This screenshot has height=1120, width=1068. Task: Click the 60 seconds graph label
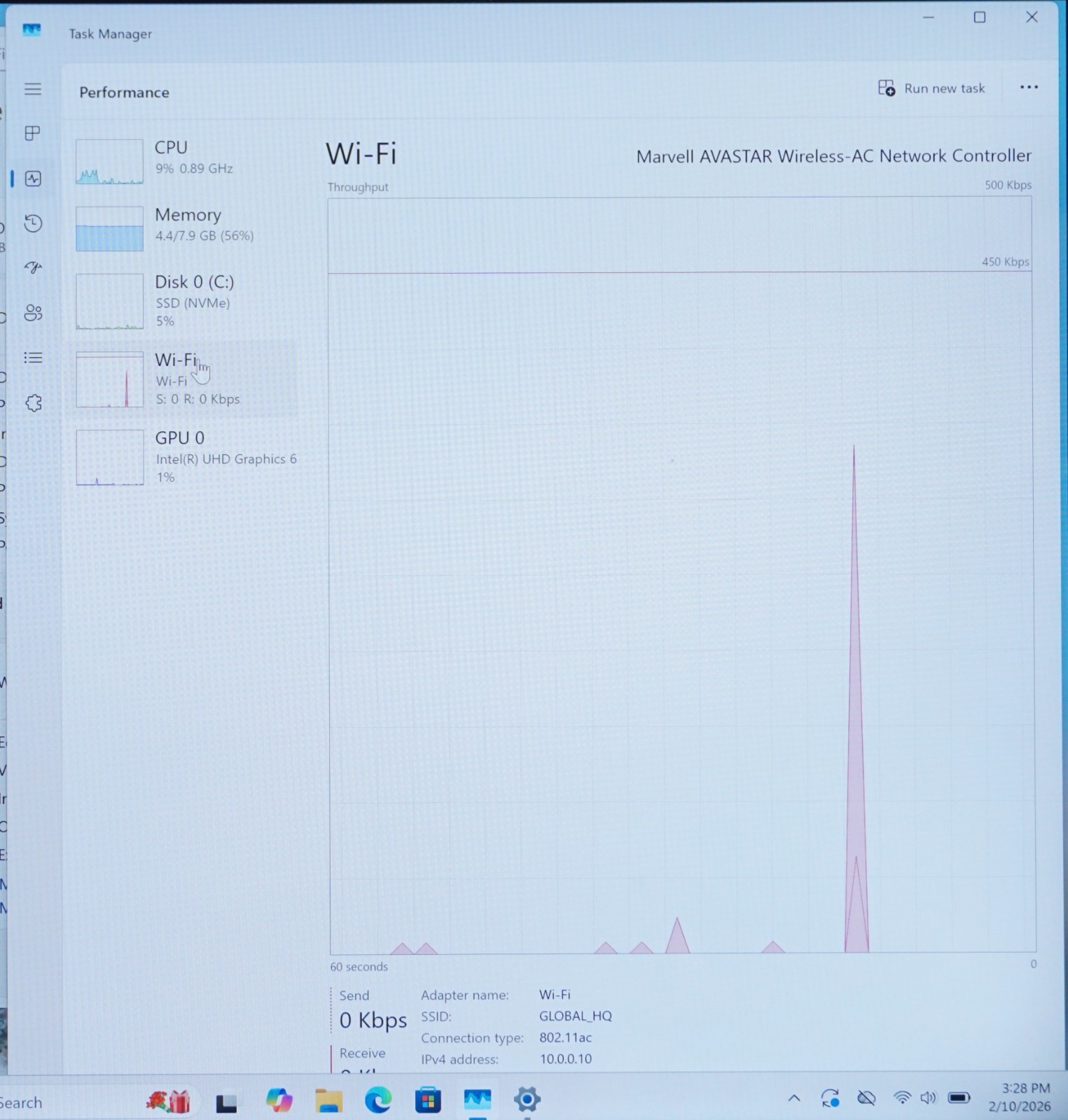359,967
